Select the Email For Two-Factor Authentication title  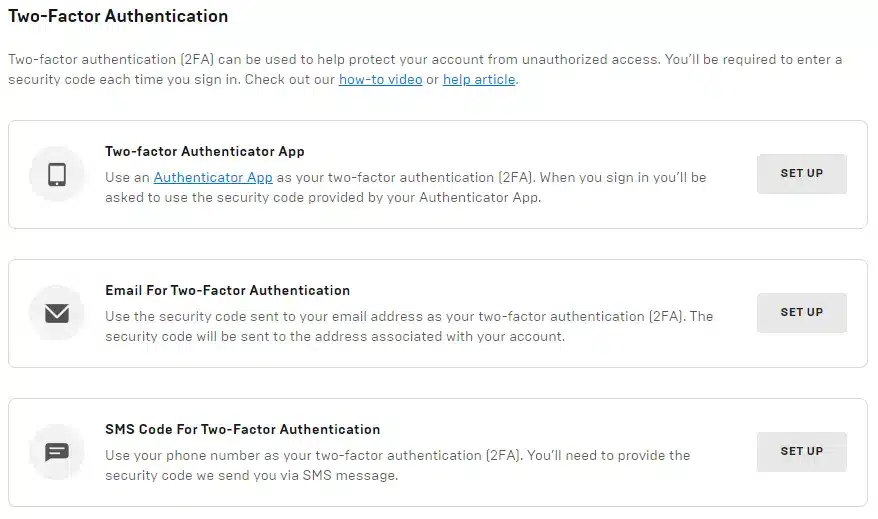[227, 291]
